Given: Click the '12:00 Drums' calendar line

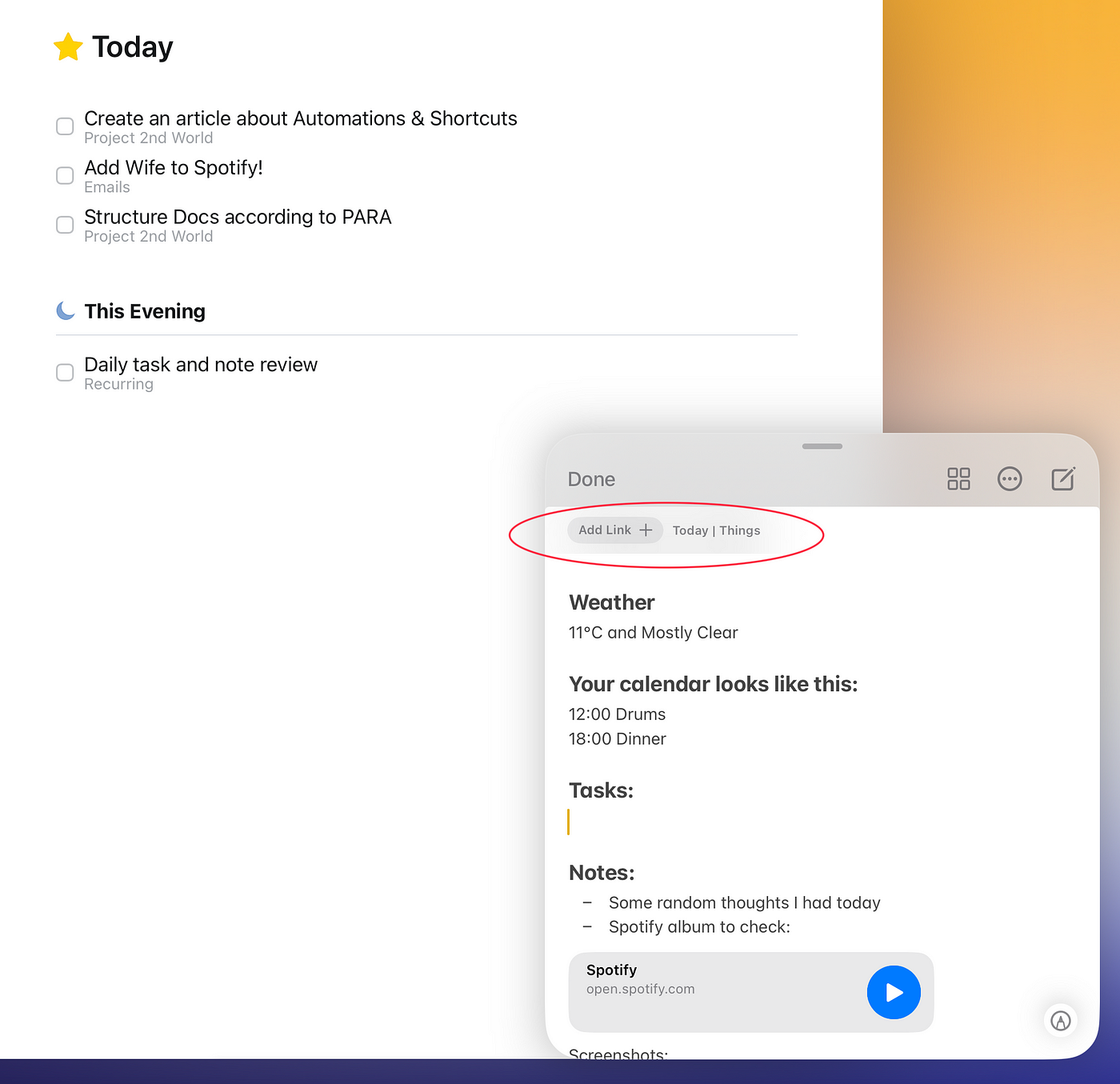Looking at the screenshot, I should click(x=617, y=714).
